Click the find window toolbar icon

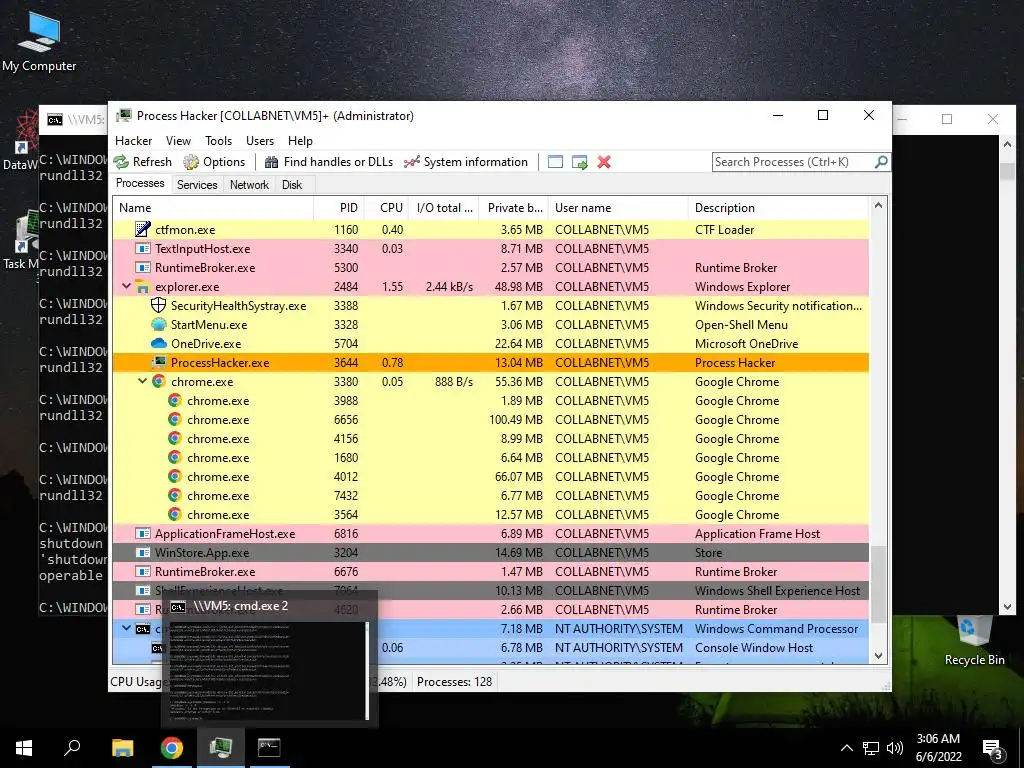555,162
